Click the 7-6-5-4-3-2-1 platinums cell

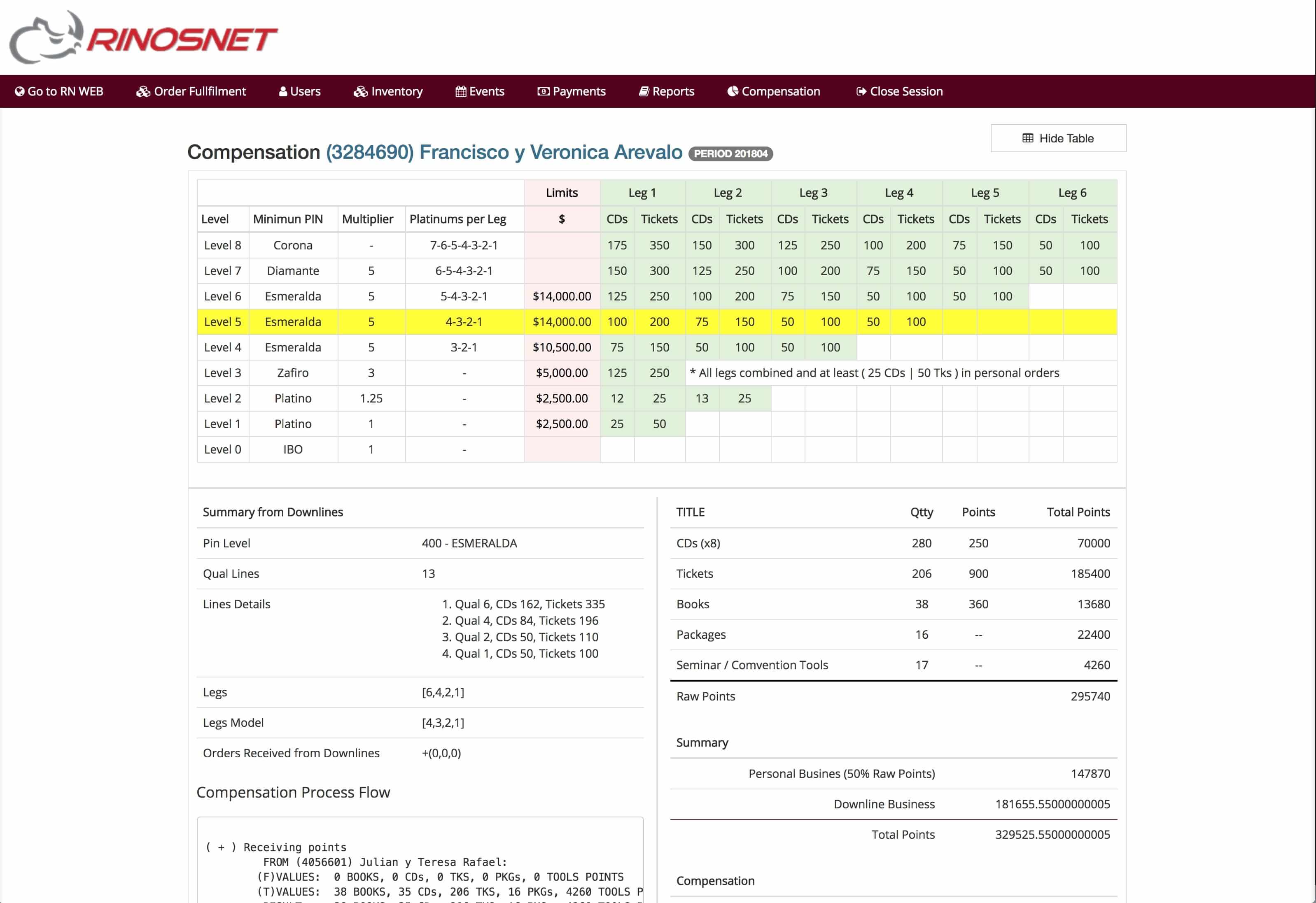pyautogui.click(x=464, y=245)
